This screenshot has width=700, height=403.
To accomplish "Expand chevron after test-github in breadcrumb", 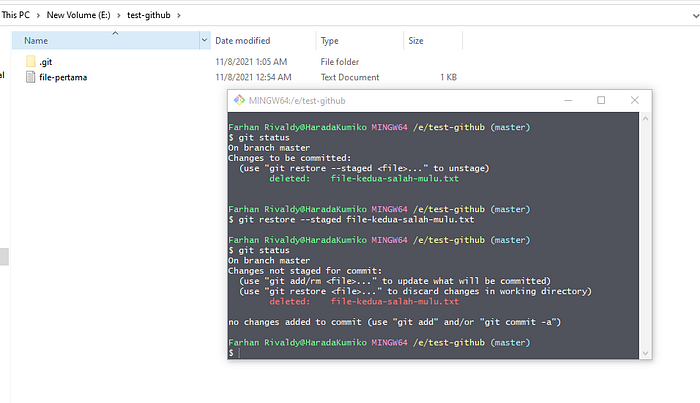I will coord(179,16).
